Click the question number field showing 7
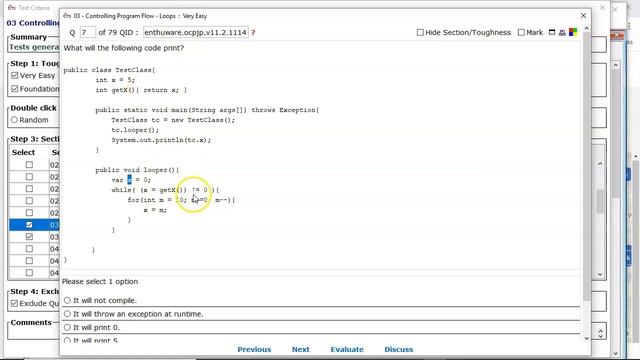 tap(87, 32)
